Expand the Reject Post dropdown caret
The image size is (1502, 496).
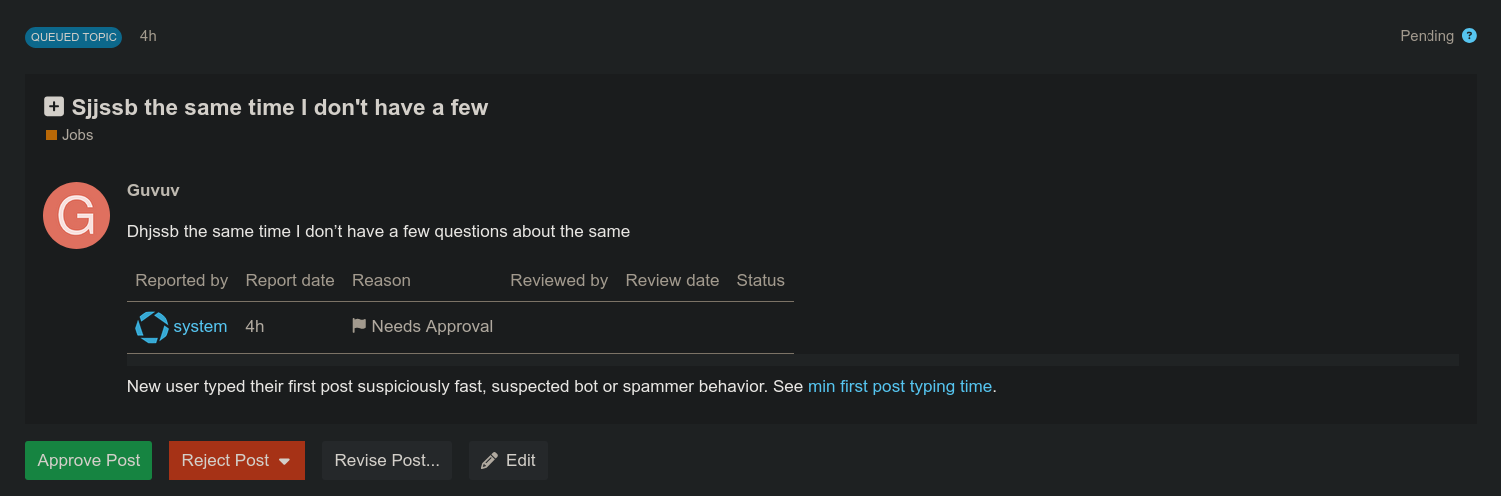(284, 461)
